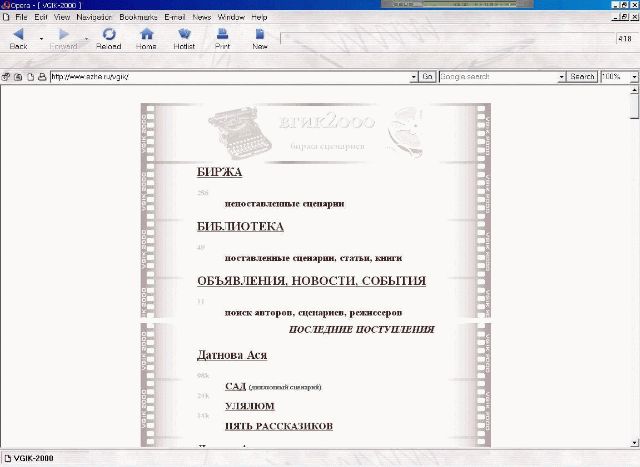Open the E-mail menu
This screenshot has height=467, width=640.
tap(175, 17)
